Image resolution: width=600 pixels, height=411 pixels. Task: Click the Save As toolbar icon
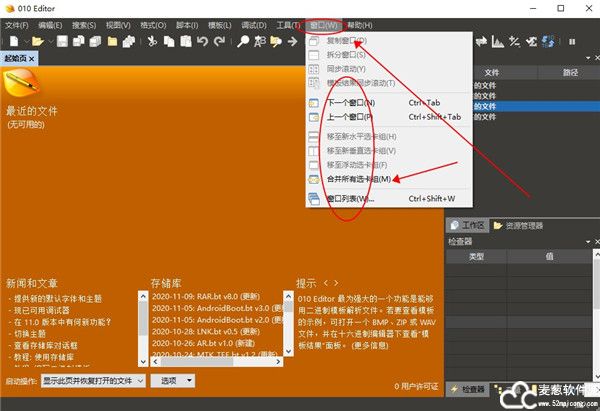click(79, 41)
